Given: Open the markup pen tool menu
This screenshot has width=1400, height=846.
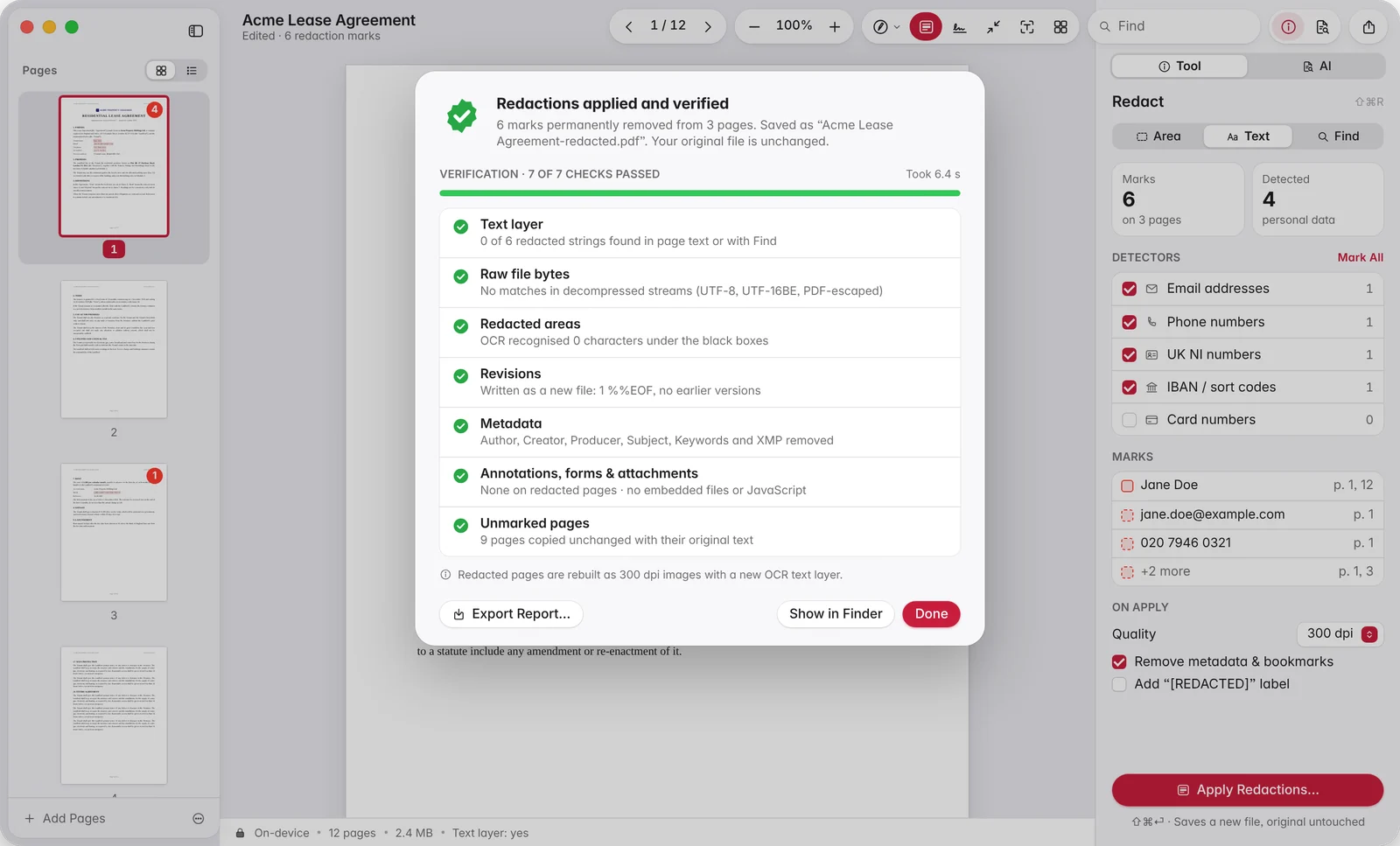Looking at the screenshot, I should pyautogui.click(x=885, y=27).
